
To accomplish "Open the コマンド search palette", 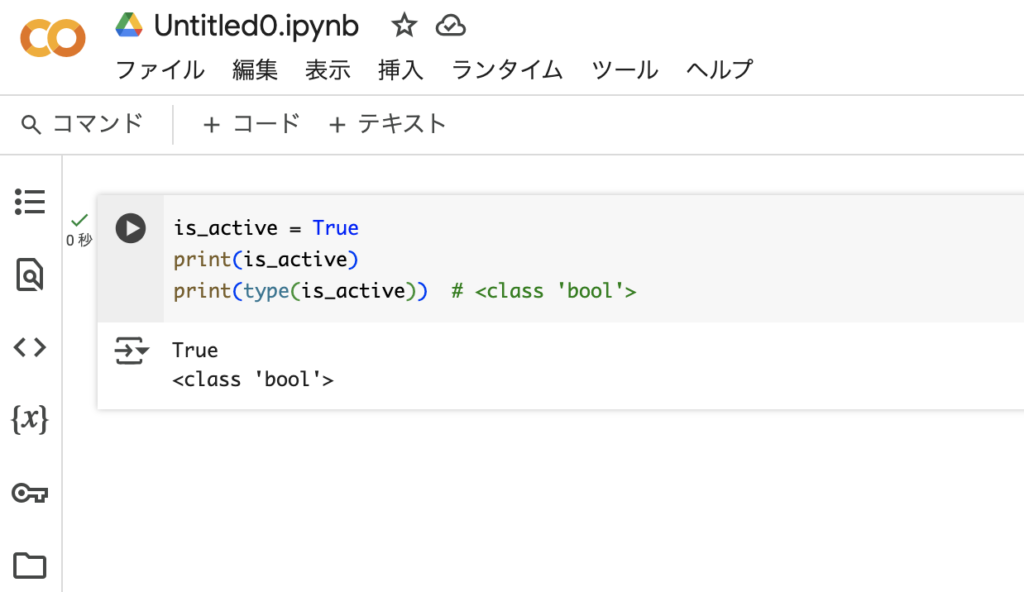I will coord(82,123).
